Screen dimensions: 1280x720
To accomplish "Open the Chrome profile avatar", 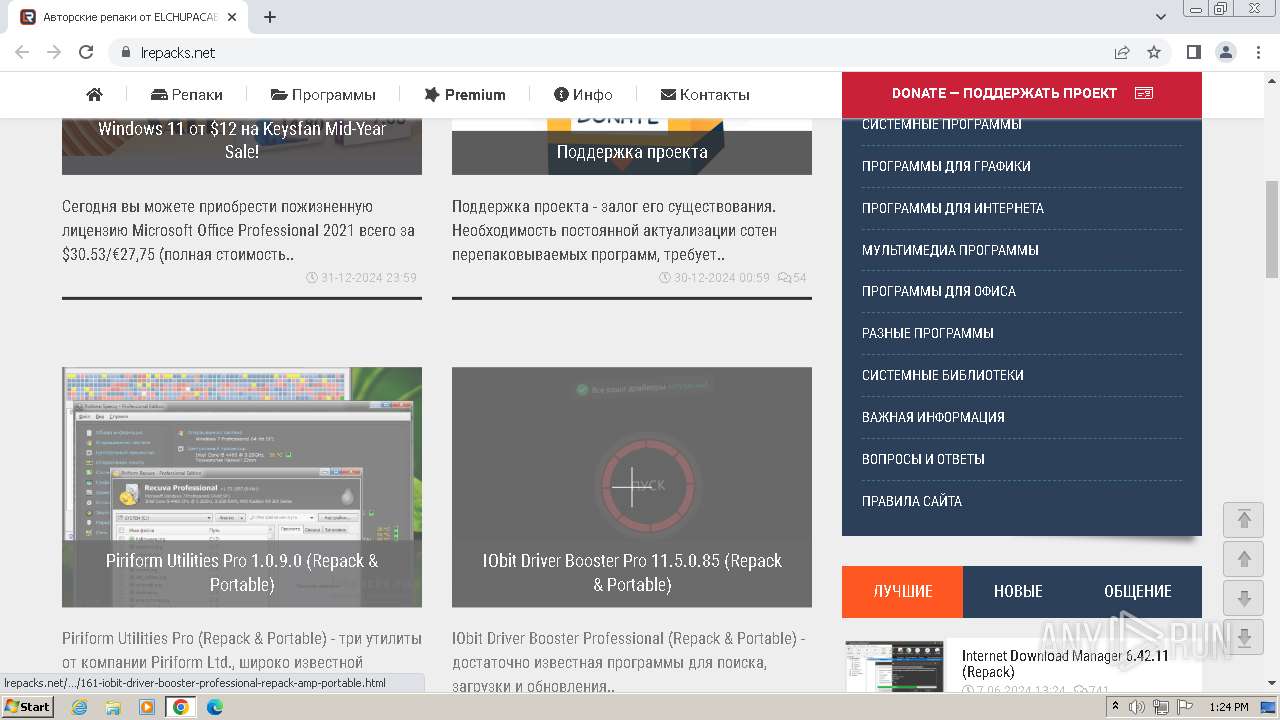I will 1226,52.
